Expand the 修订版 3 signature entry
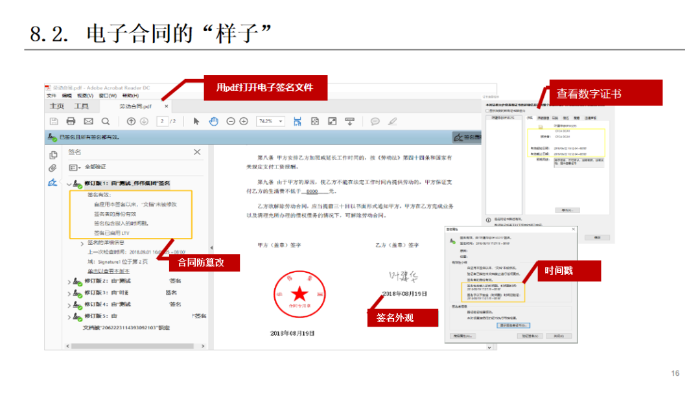Image resolution: width=700 pixels, height=394 pixels. [x=69, y=294]
